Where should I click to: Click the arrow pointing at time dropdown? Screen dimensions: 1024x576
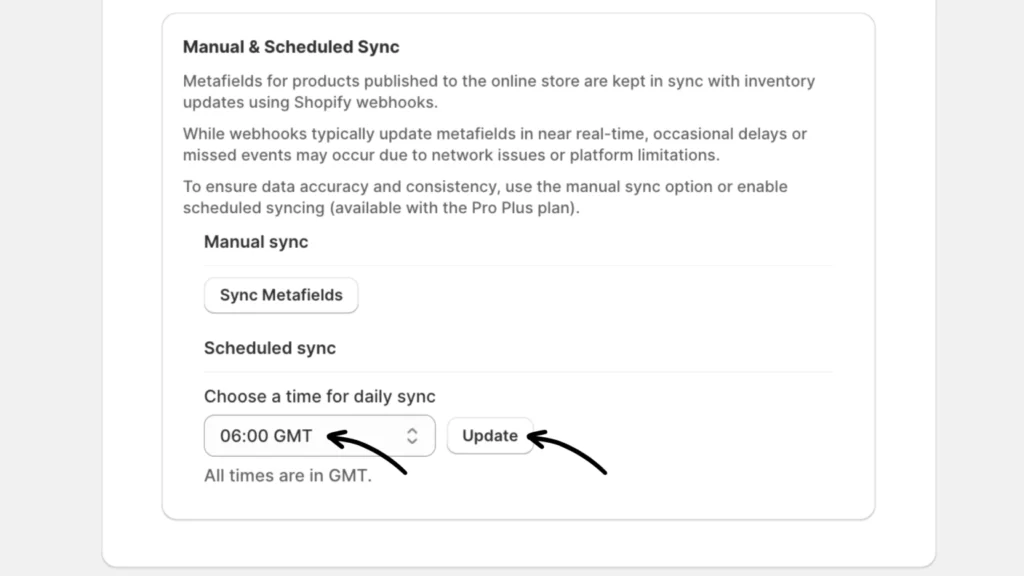point(368,452)
